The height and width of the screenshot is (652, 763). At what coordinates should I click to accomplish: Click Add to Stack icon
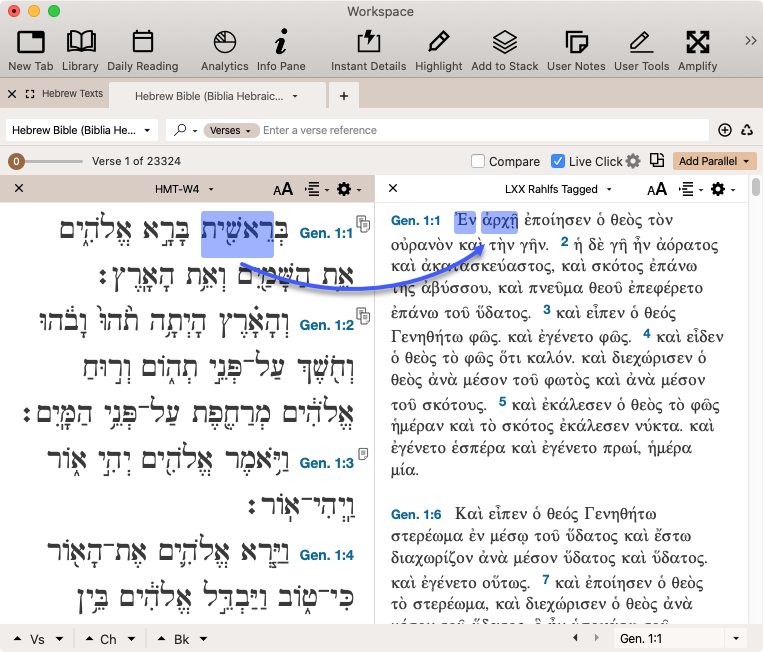pyautogui.click(x=504, y=50)
